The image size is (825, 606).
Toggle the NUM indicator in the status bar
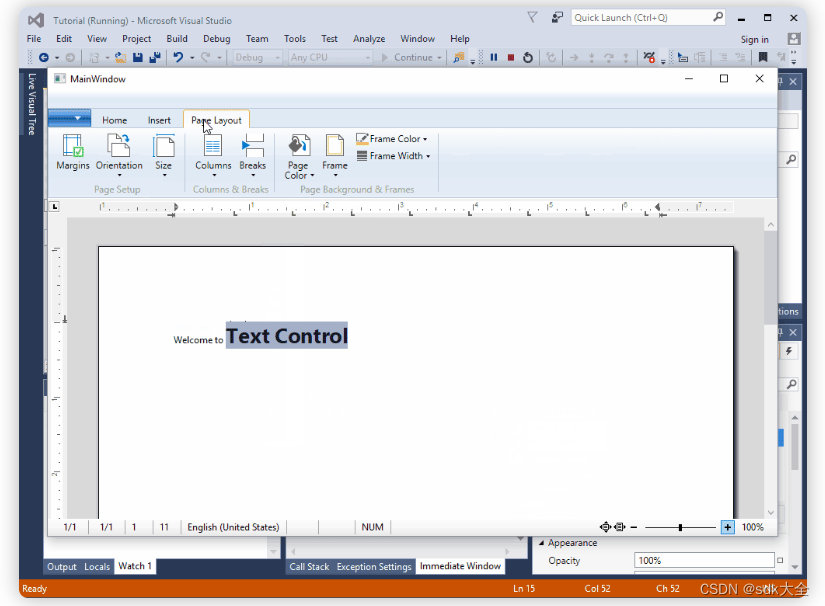(372, 527)
